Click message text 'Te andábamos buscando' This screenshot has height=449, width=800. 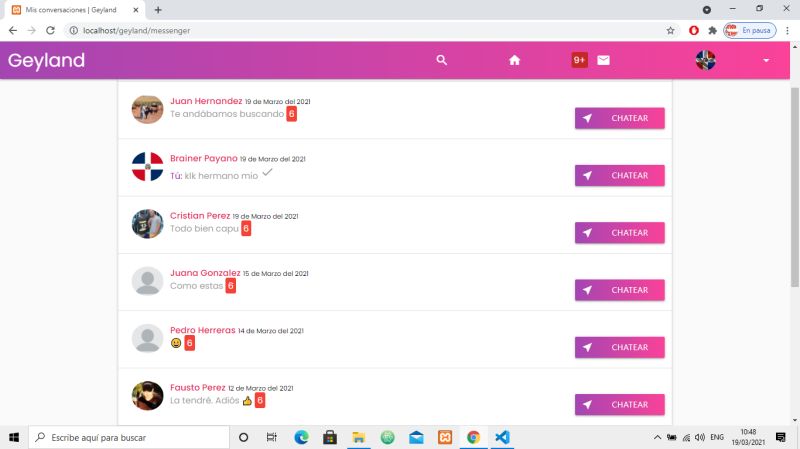point(227,114)
